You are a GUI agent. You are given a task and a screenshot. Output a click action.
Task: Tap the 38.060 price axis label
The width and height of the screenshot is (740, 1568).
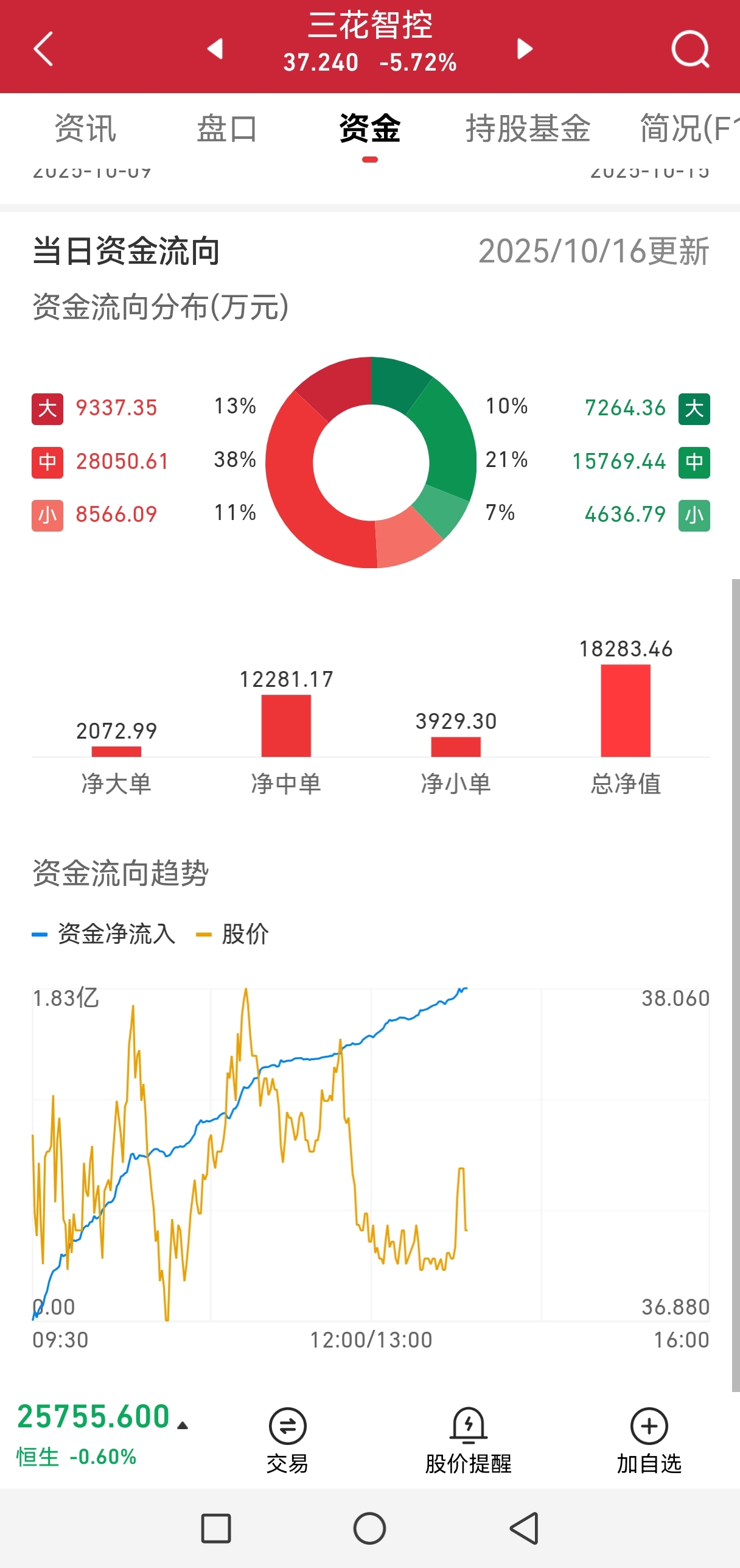pos(675,999)
